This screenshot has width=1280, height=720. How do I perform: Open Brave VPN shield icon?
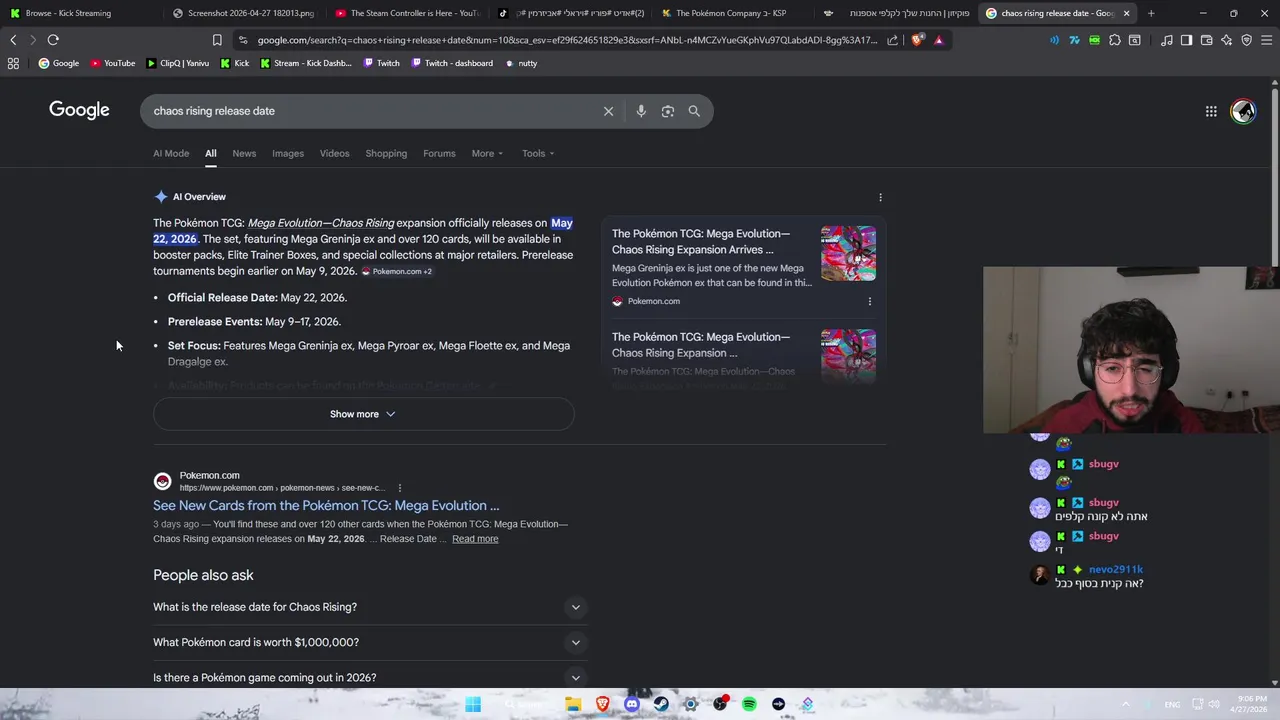[1246, 40]
